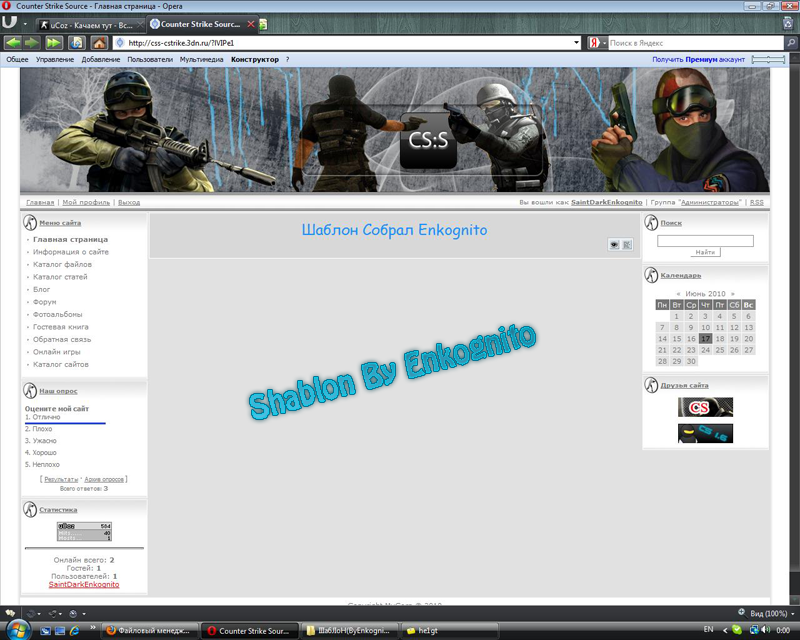Go to next month in calendar
The height and width of the screenshot is (640, 800).
pyautogui.click(x=733, y=294)
